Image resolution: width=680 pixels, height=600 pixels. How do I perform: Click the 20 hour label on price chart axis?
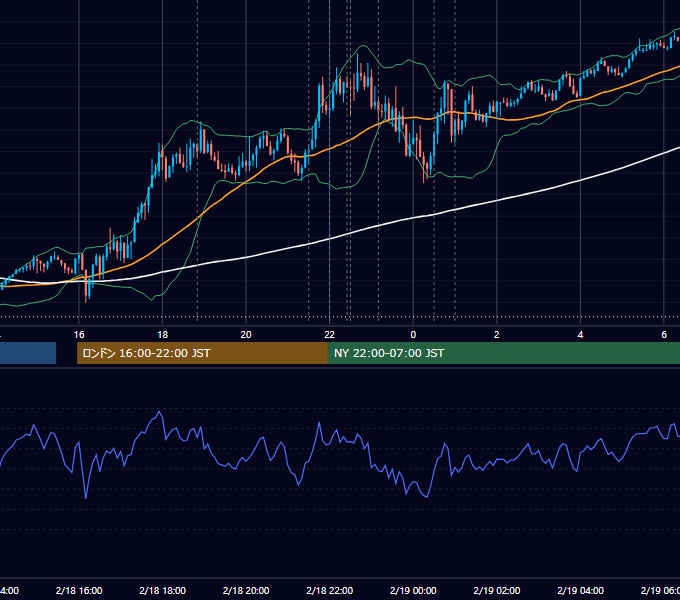[x=246, y=335]
